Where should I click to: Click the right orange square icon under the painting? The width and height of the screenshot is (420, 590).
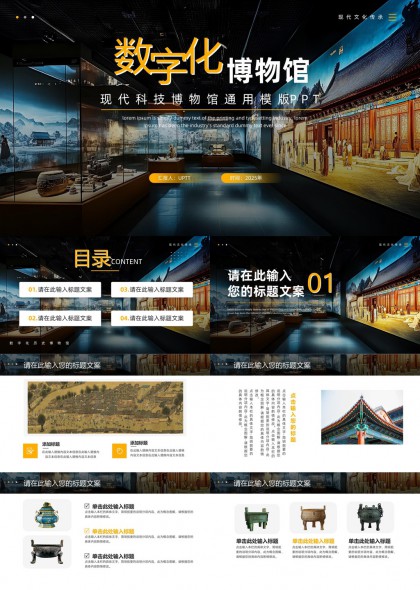(119, 451)
